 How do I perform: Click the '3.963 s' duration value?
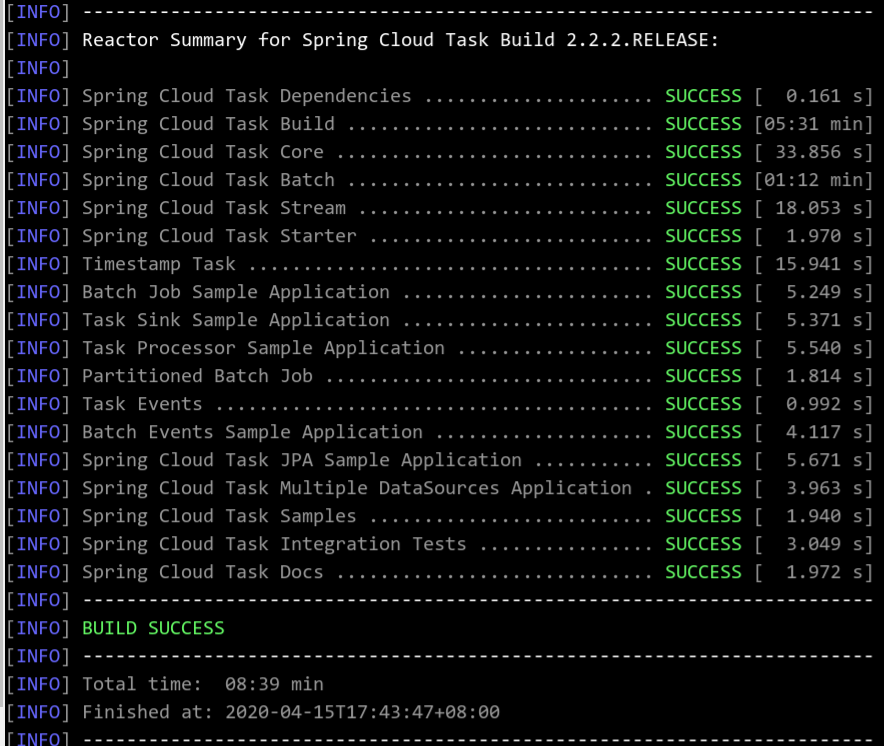(x=824, y=488)
